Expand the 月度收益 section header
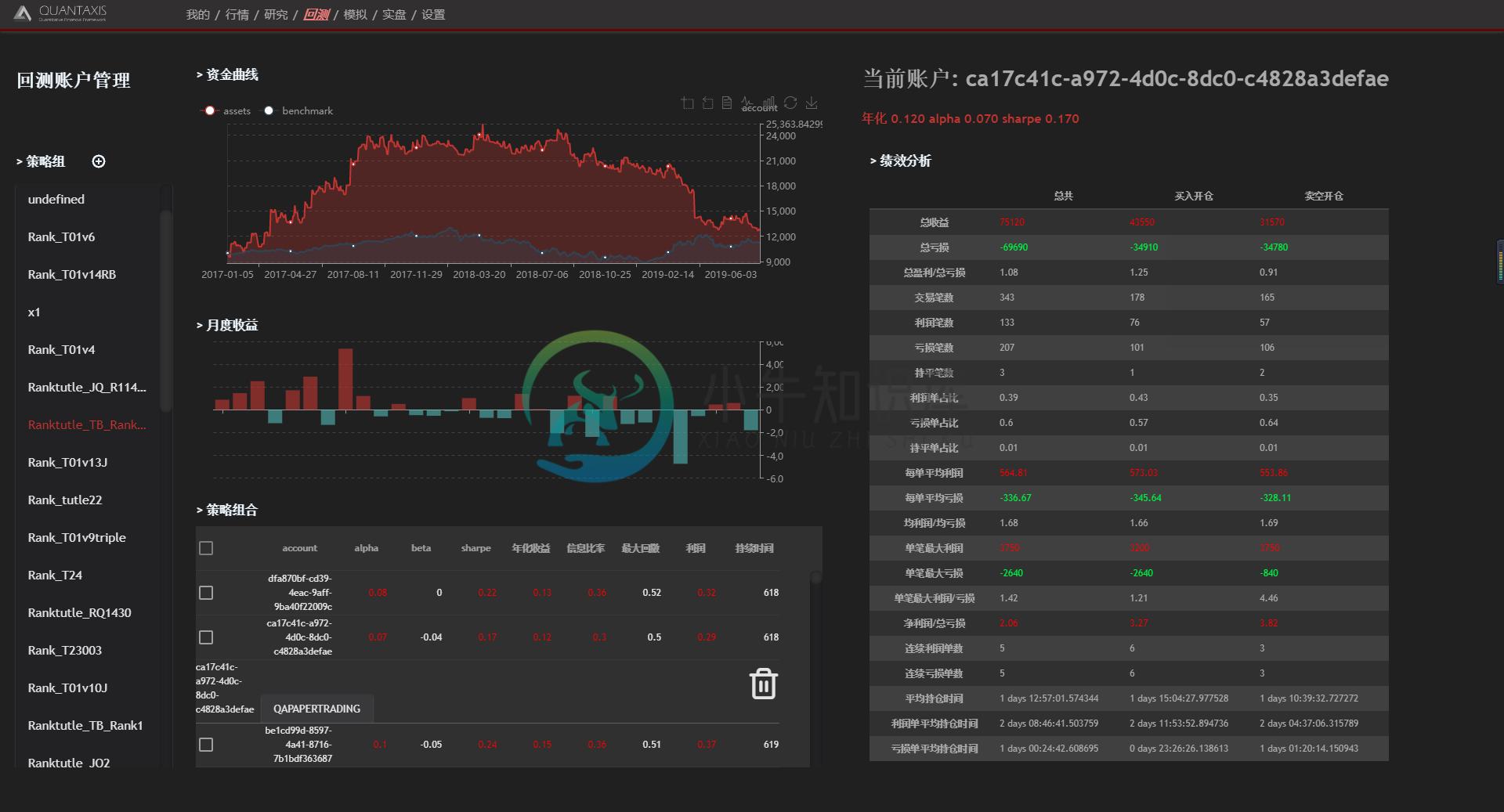The width and height of the screenshot is (1504, 812). tap(227, 325)
